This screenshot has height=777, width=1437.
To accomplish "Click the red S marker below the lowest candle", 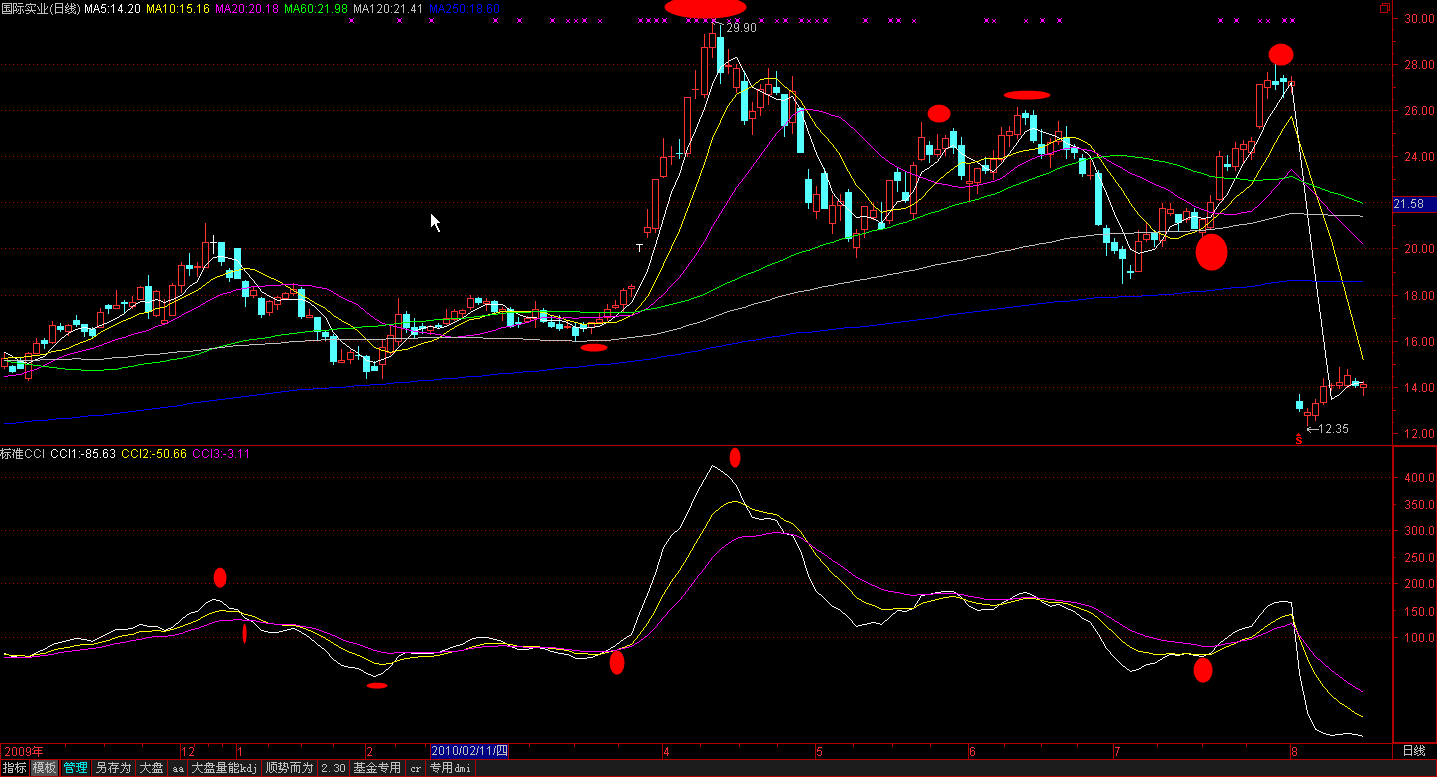I will pyautogui.click(x=1299, y=439).
